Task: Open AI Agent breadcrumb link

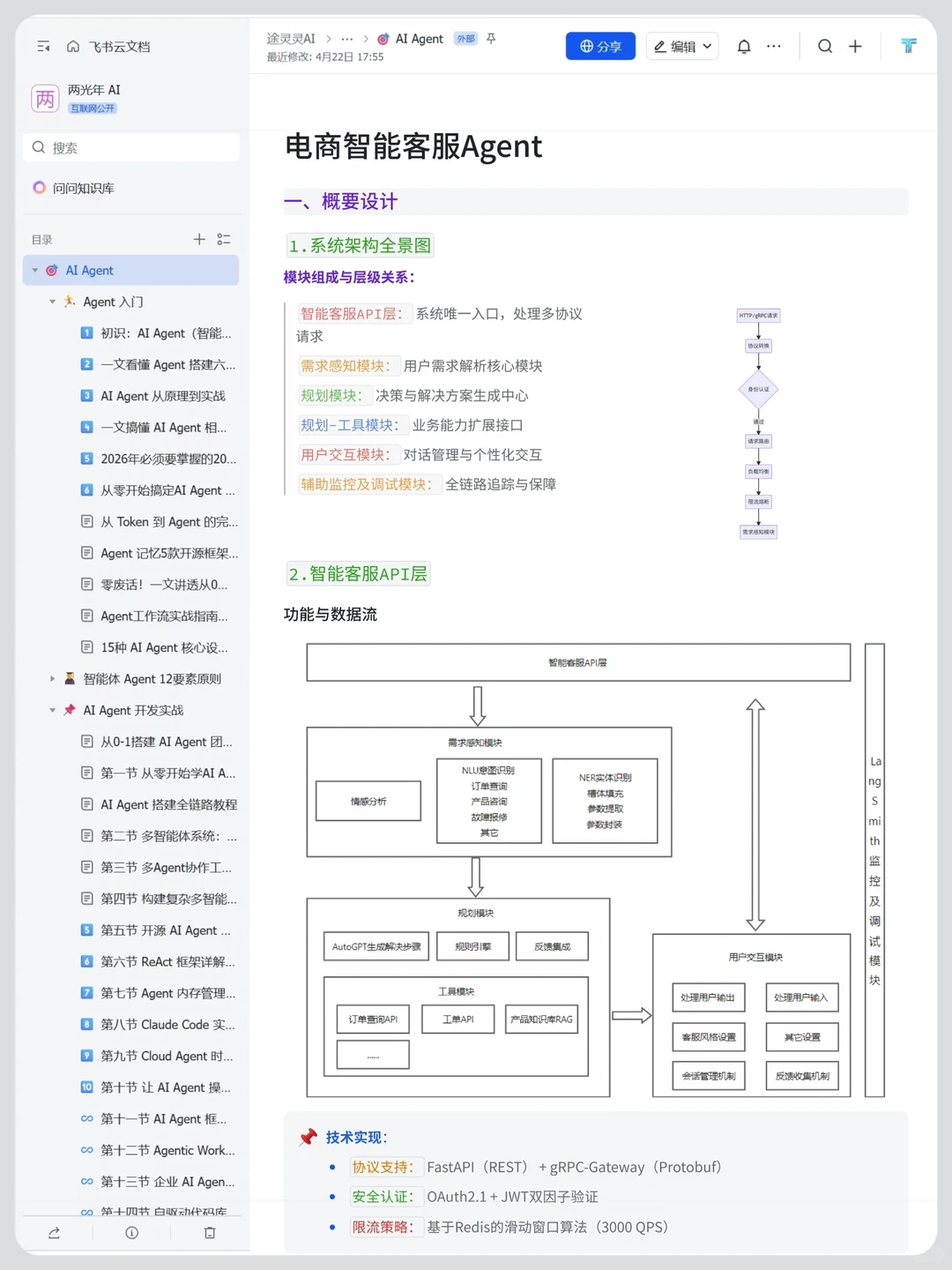Action: click(x=410, y=39)
